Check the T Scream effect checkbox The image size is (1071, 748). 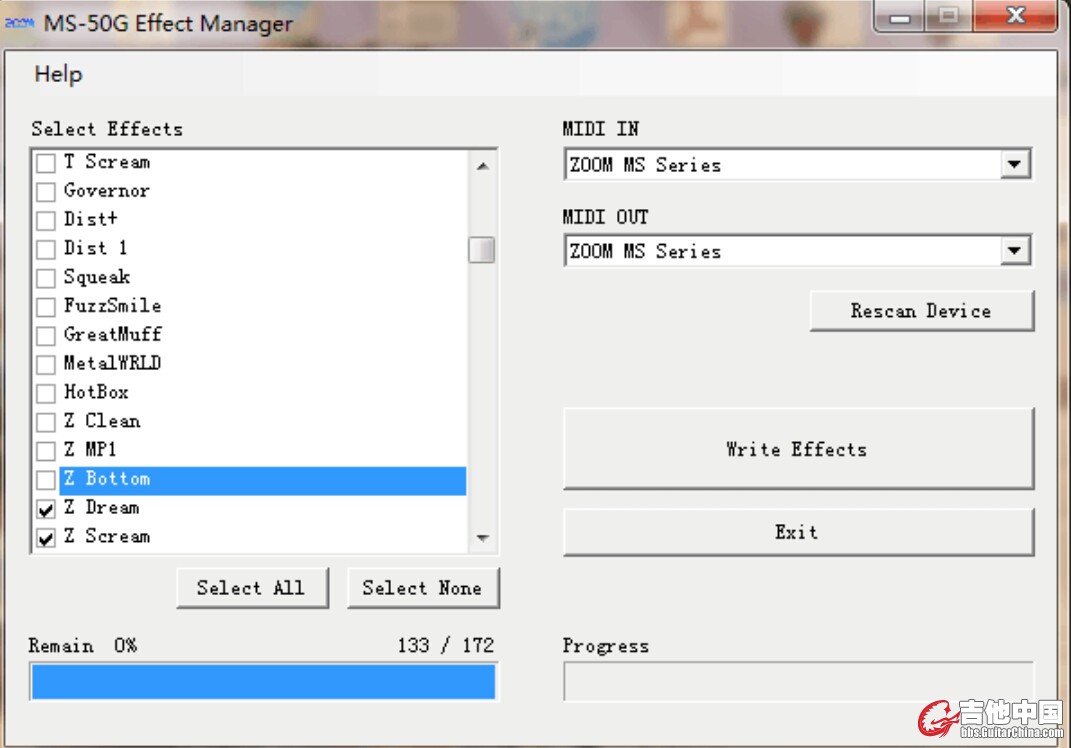click(46, 163)
